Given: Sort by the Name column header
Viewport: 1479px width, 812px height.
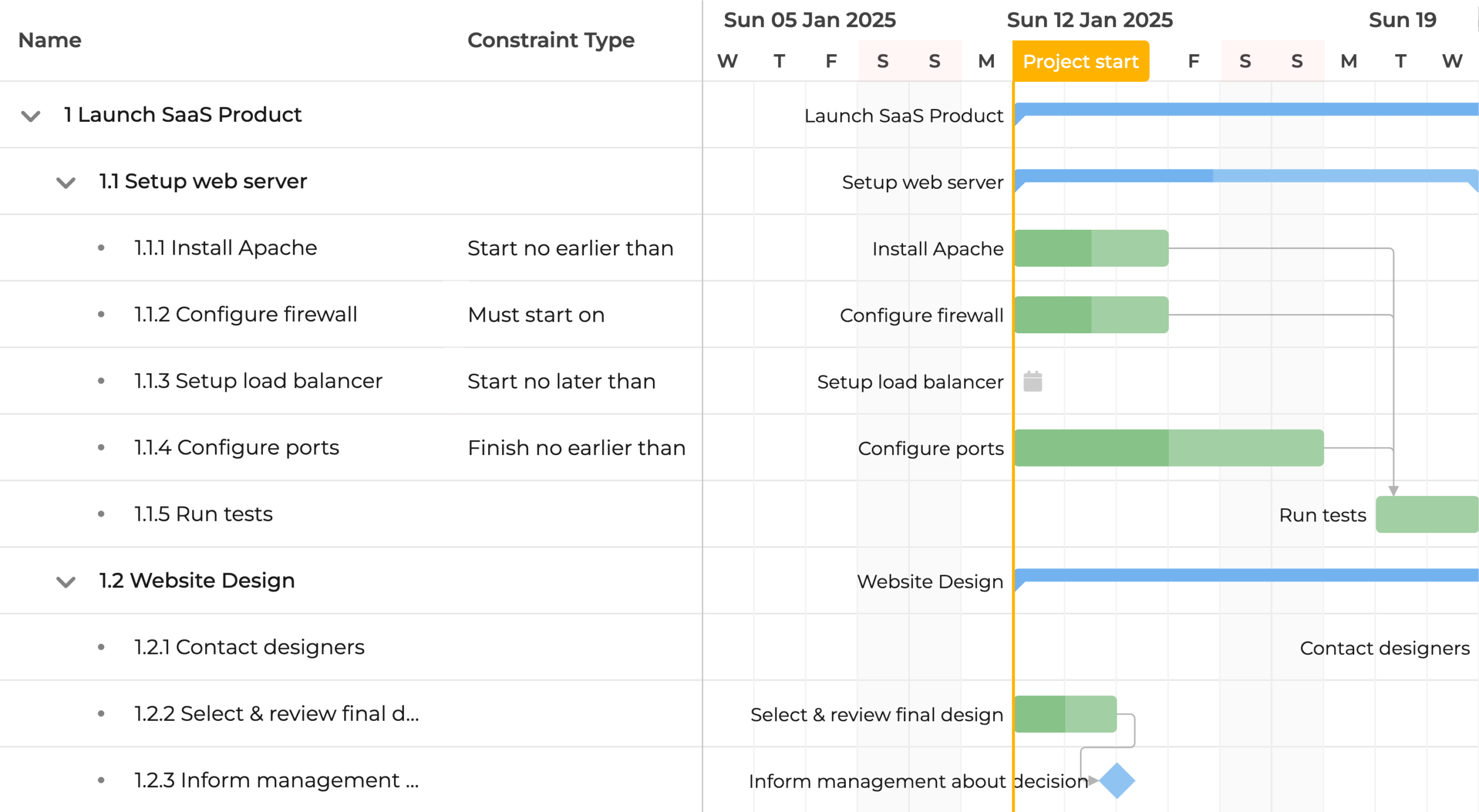Looking at the screenshot, I should click(50, 40).
